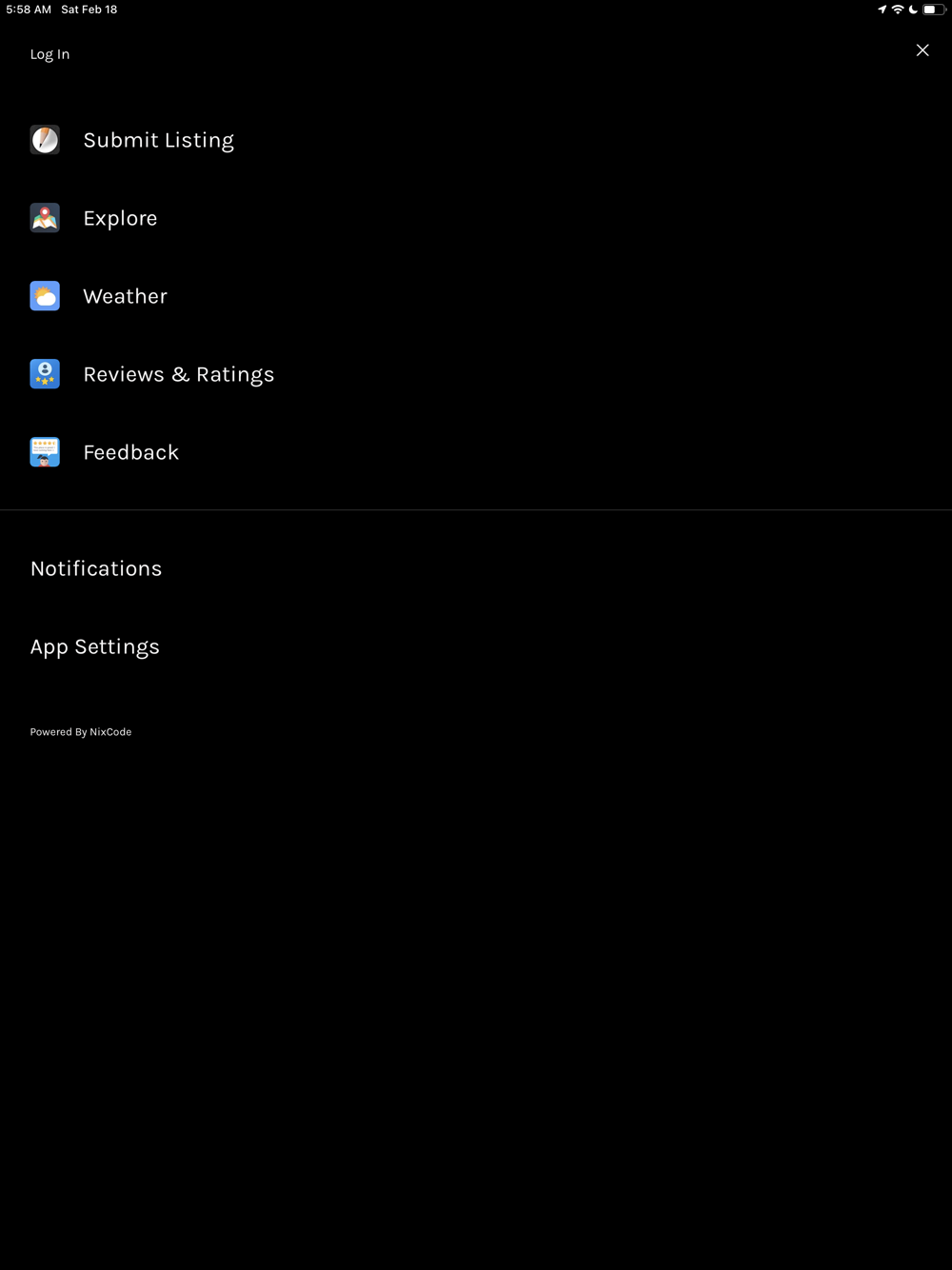Image resolution: width=952 pixels, height=1270 pixels.
Task: Tap the 5:58 AM clock in status bar
Action: tap(29, 10)
